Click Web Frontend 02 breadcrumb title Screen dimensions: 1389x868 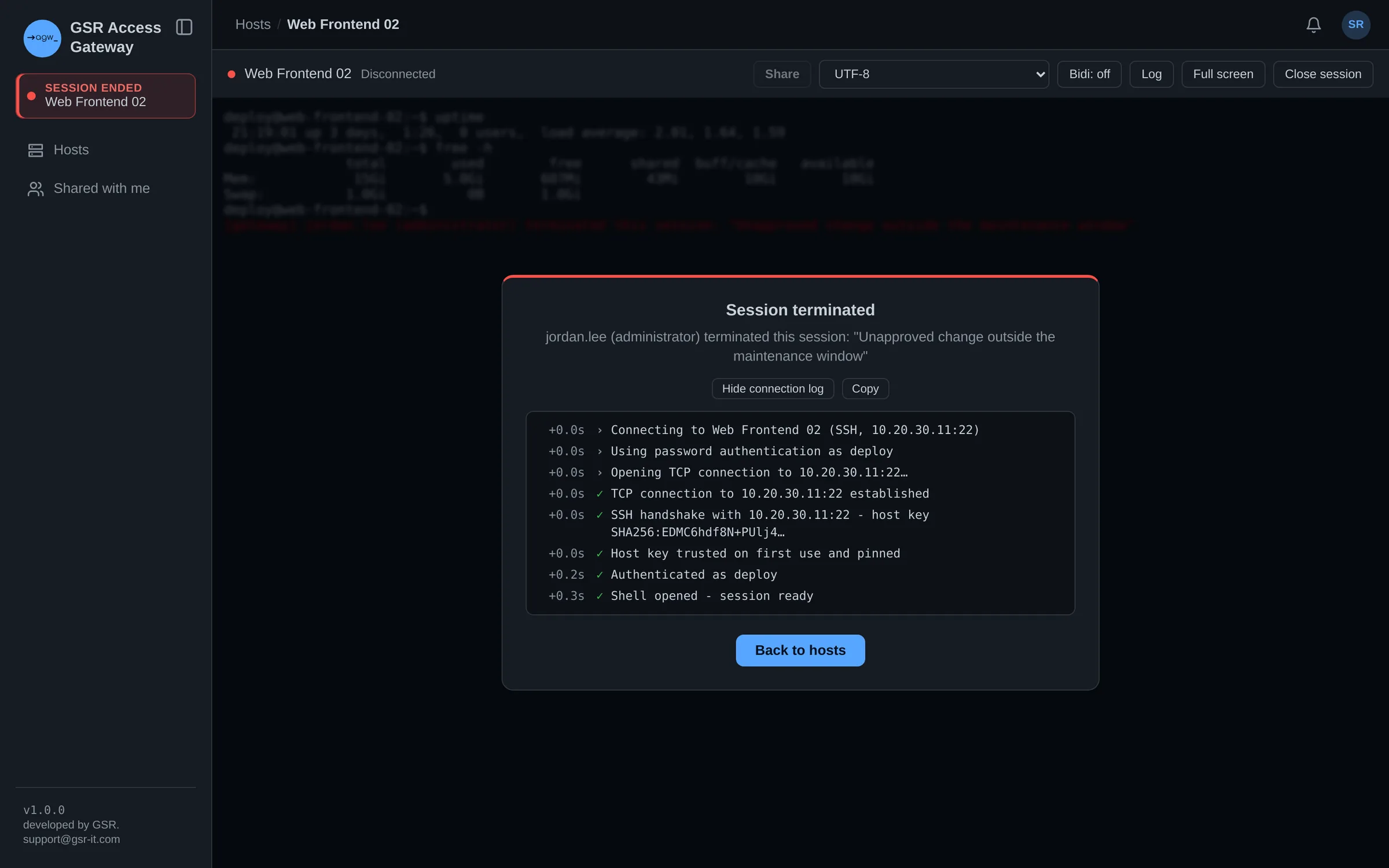point(343,24)
